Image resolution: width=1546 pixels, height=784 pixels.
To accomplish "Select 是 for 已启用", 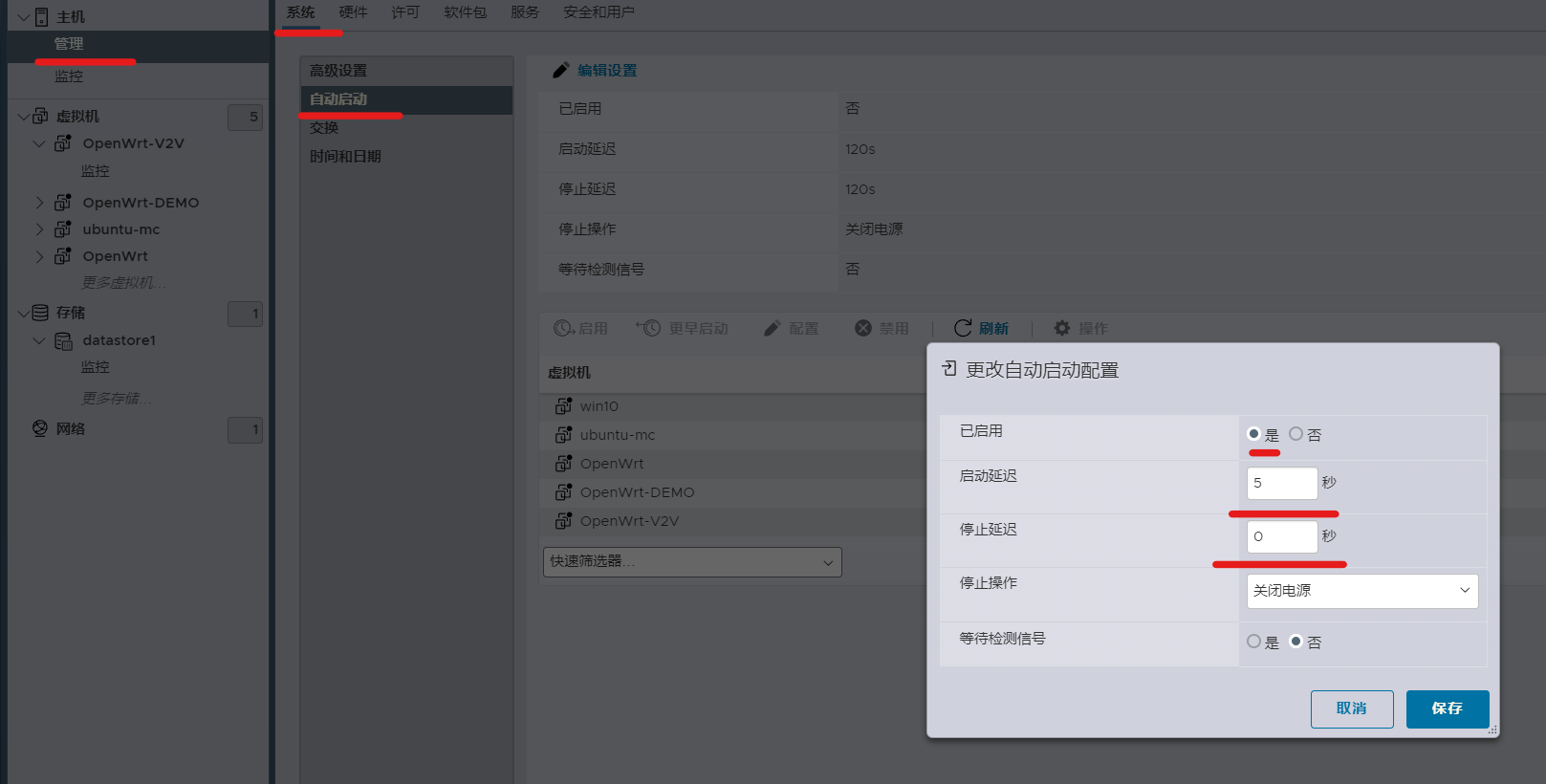I will [1254, 434].
